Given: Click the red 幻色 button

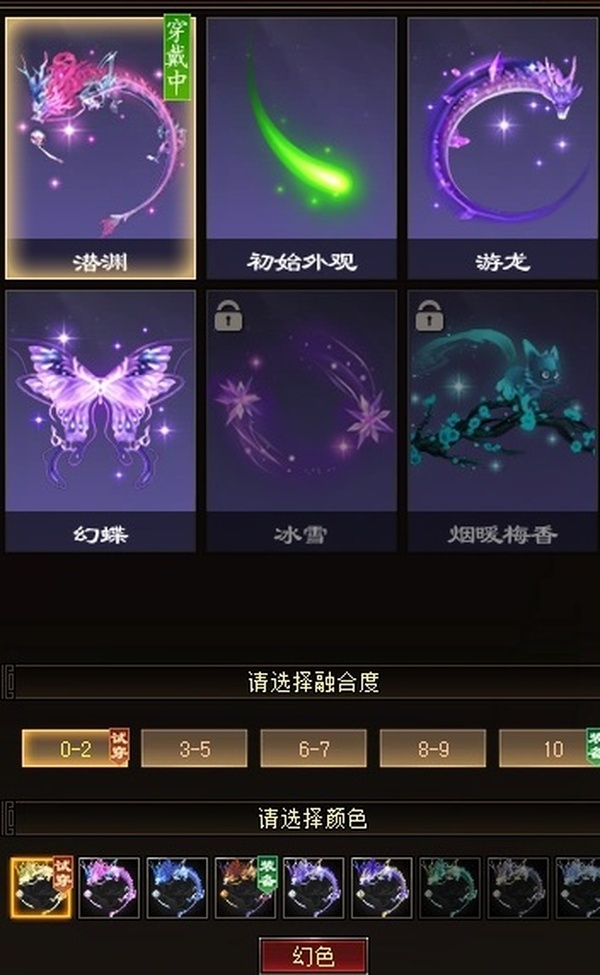Looking at the screenshot, I should (313, 955).
